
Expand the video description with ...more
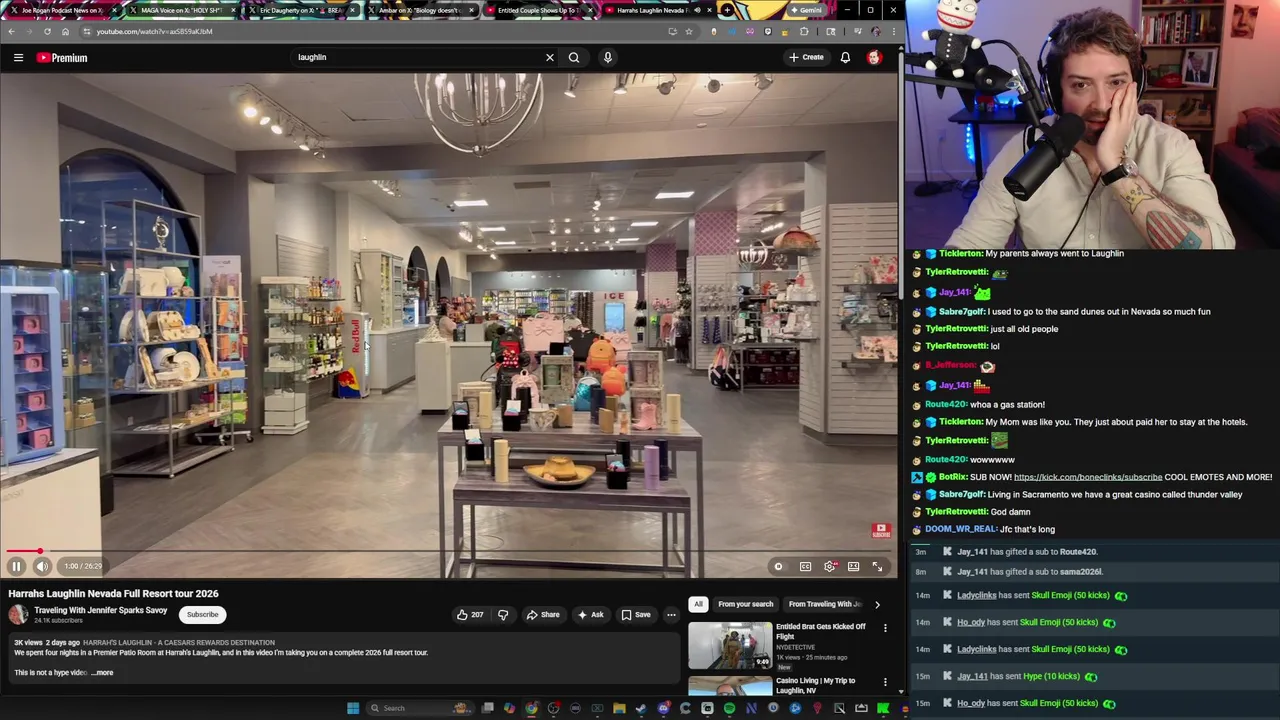(x=104, y=673)
